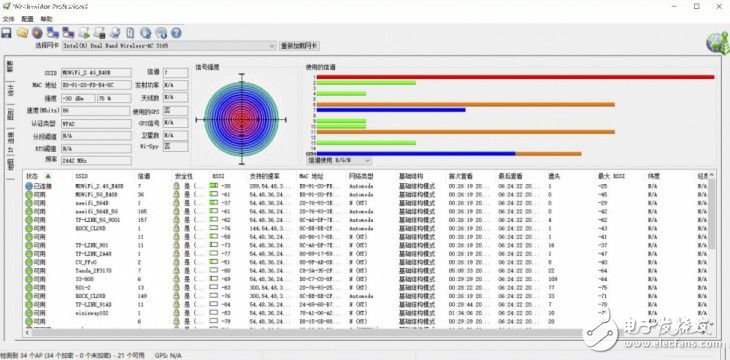Click the blue info globe toolbar icon
Image resolution: width=730 pixels, height=360 pixels.
click(146, 33)
